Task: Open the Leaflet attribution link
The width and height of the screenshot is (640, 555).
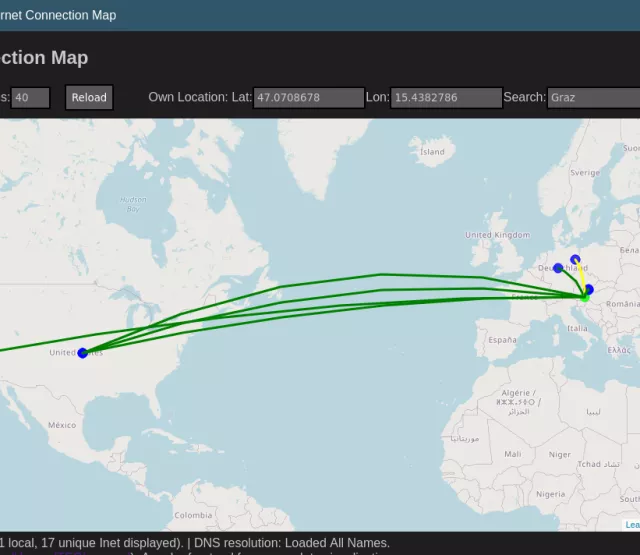Action: [632, 524]
